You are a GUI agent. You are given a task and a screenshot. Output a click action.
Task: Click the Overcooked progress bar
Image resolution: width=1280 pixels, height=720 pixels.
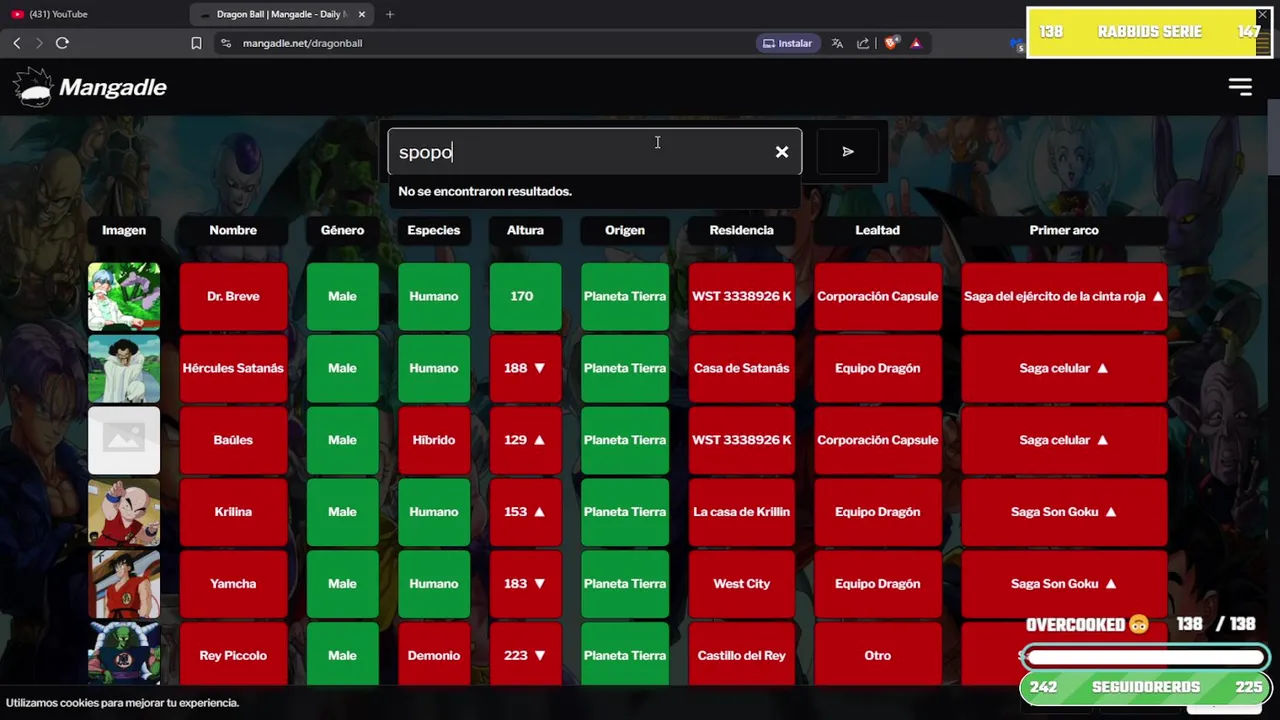click(x=1145, y=658)
